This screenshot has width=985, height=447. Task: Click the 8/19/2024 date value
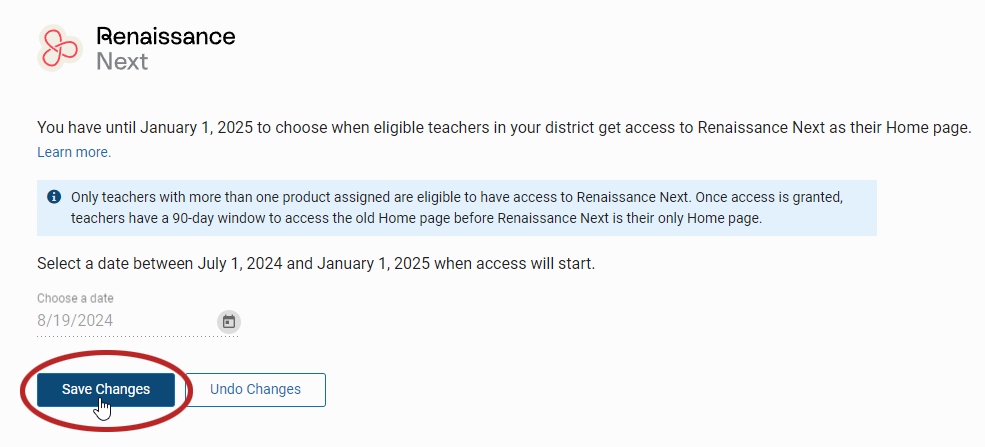tap(75, 321)
